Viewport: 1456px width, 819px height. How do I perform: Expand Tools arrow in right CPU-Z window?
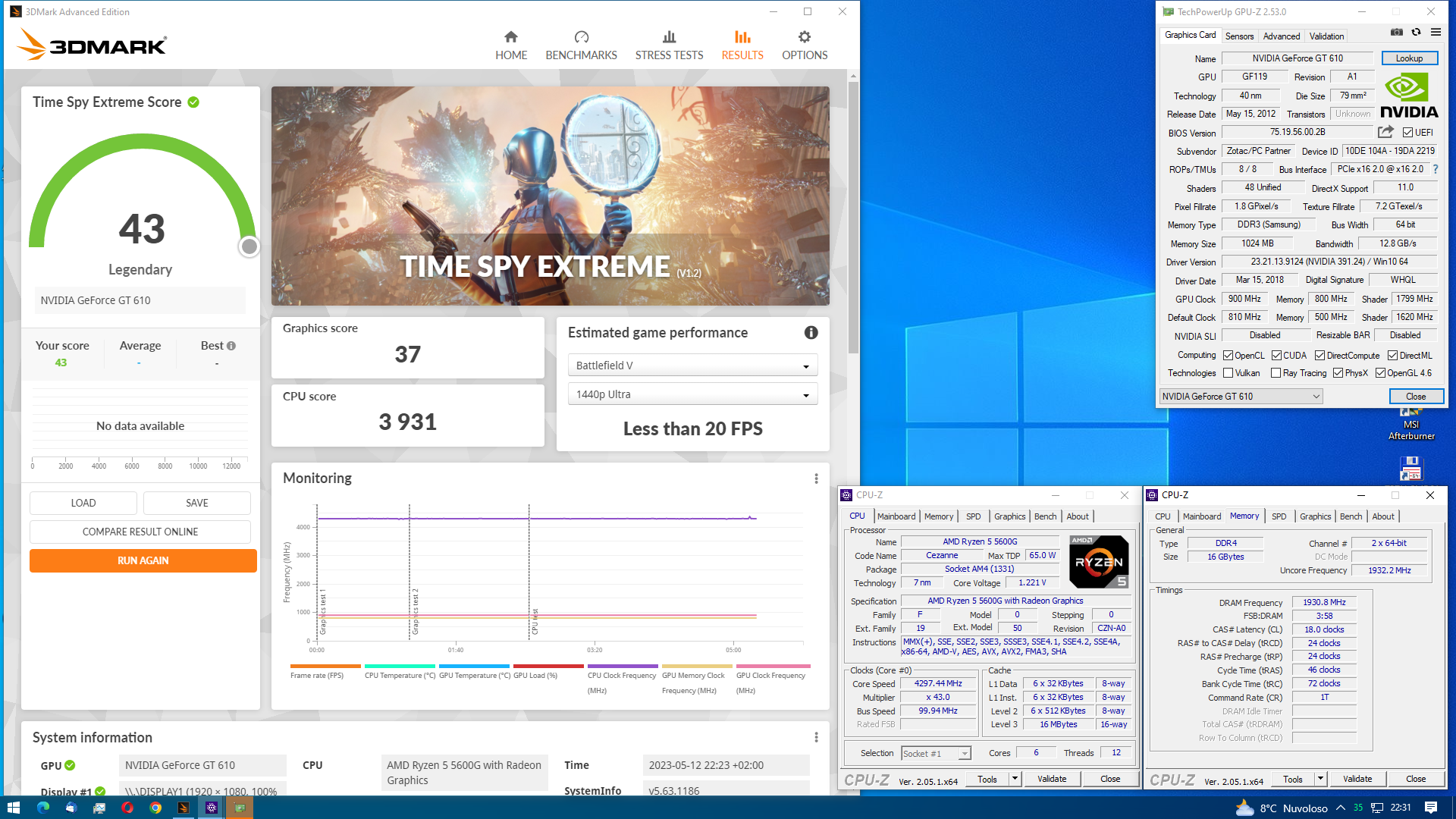click(x=1320, y=779)
